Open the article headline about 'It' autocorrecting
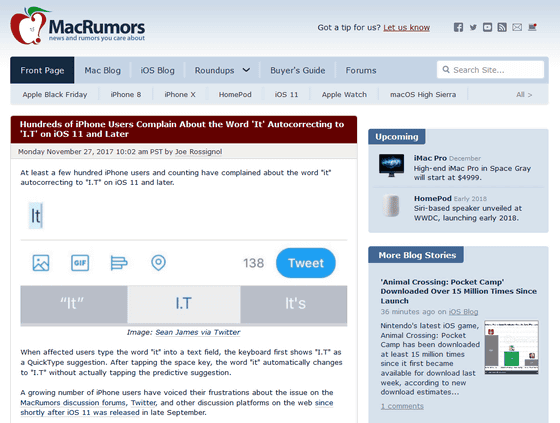Image resolution: width=560 pixels, height=423 pixels. point(182,129)
